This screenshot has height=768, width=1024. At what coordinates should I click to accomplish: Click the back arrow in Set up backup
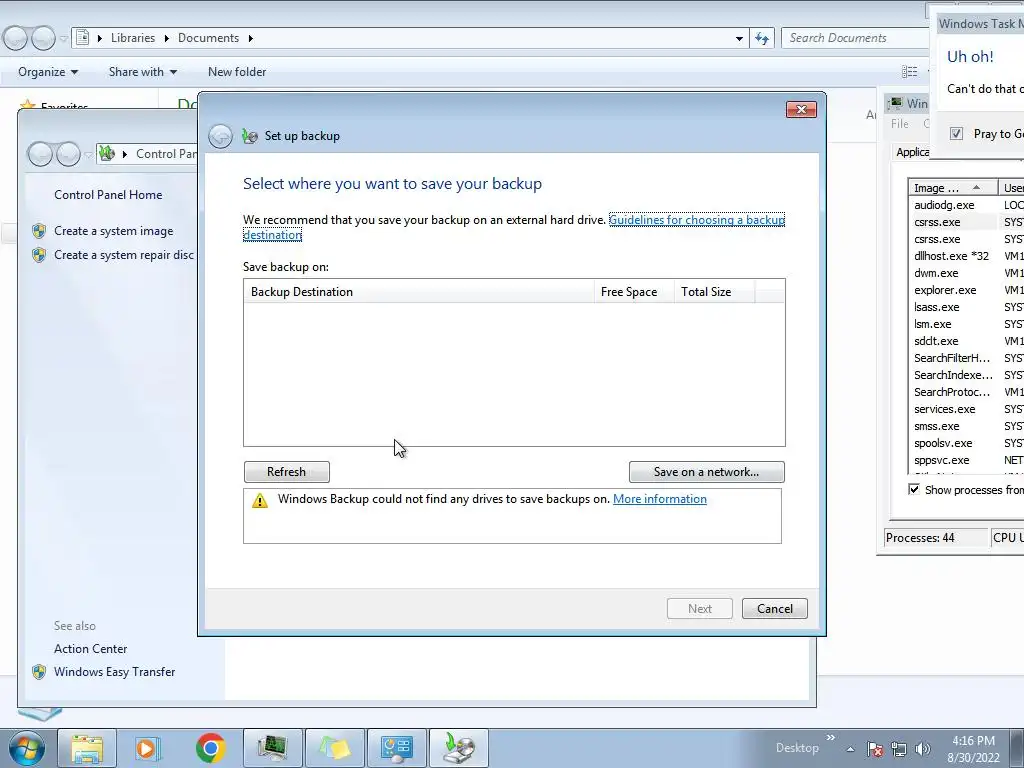pos(220,136)
